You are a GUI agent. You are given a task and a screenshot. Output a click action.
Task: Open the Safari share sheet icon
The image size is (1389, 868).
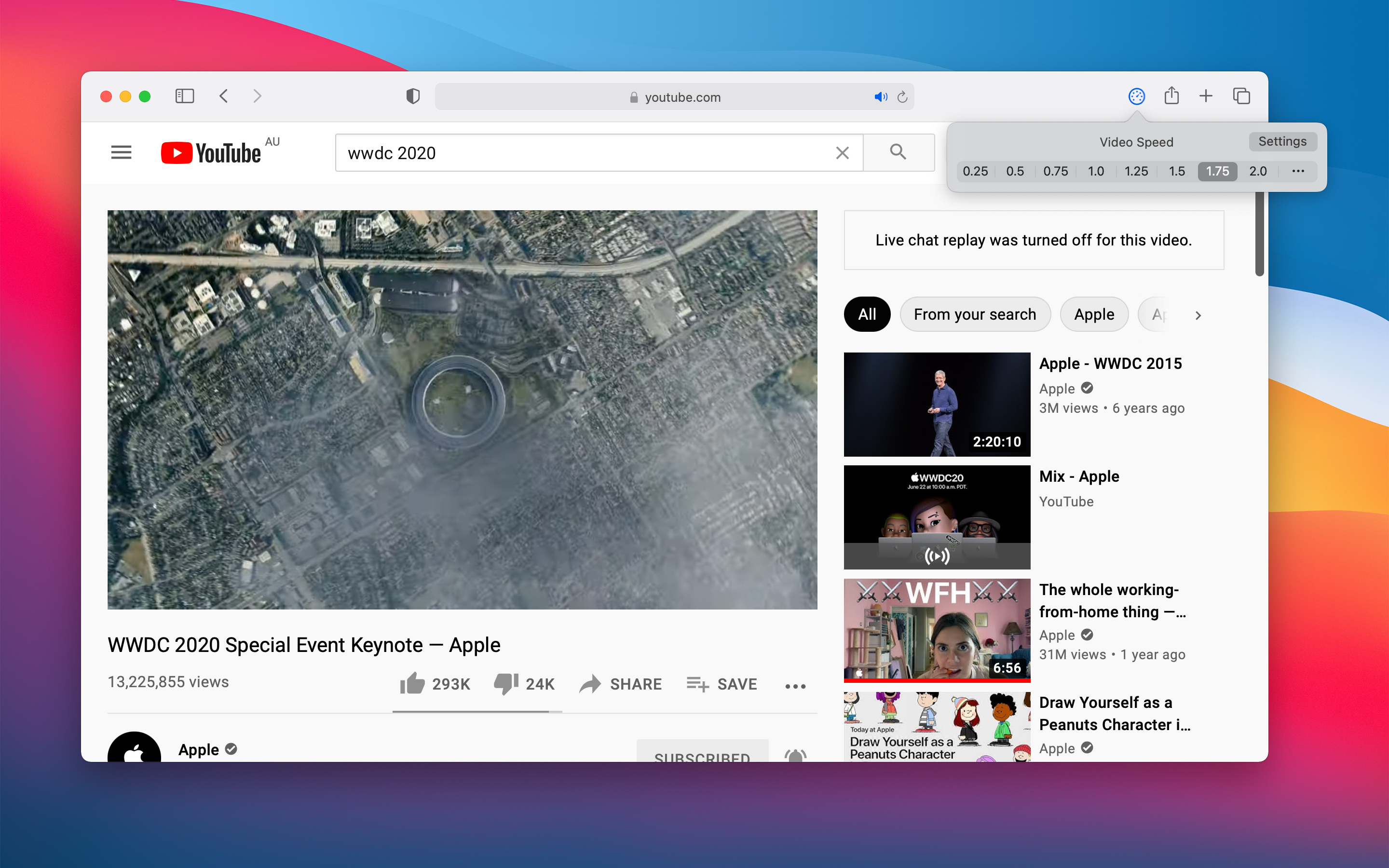point(1171,96)
